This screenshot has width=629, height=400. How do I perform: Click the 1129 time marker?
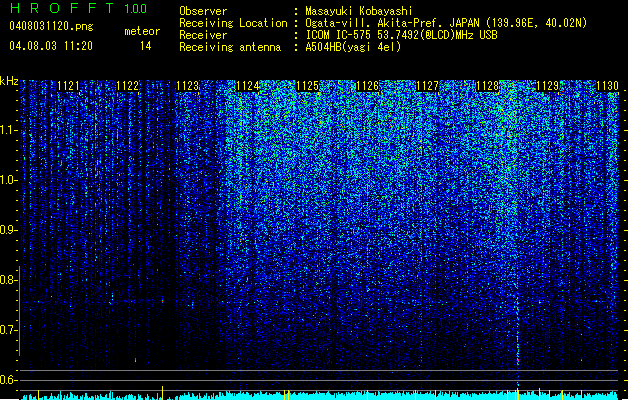(548, 86)
